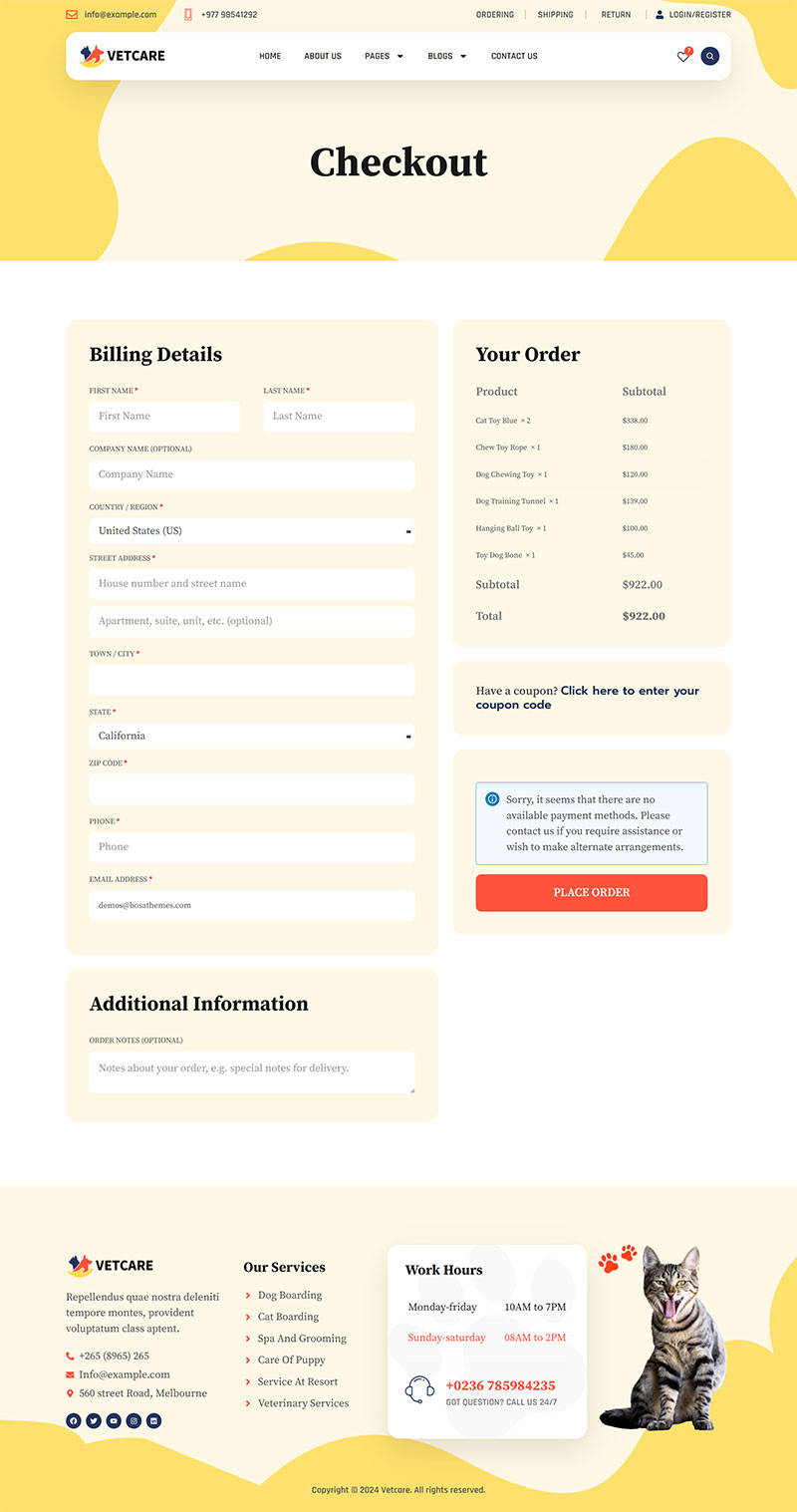
Task: Open the Contact Us menu item
Action: click(x=514, y=57)
